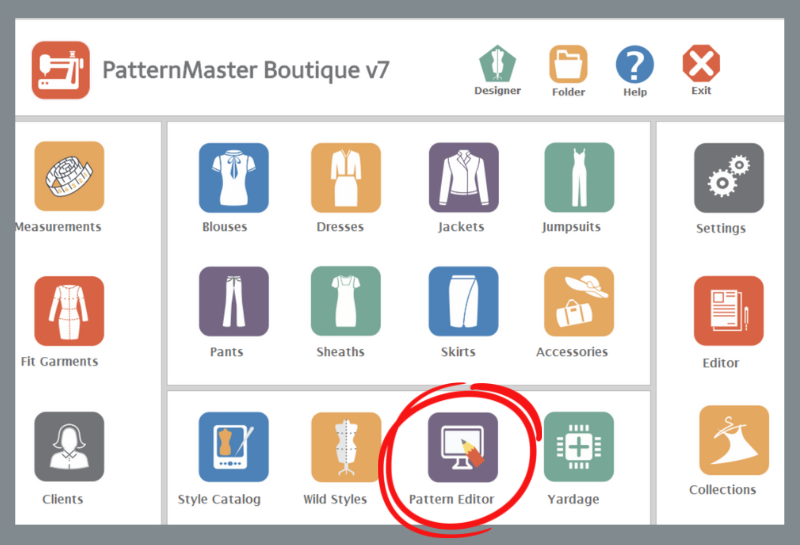
Task: Open the Fit Garments icon
Action: (x=69, y=311)
